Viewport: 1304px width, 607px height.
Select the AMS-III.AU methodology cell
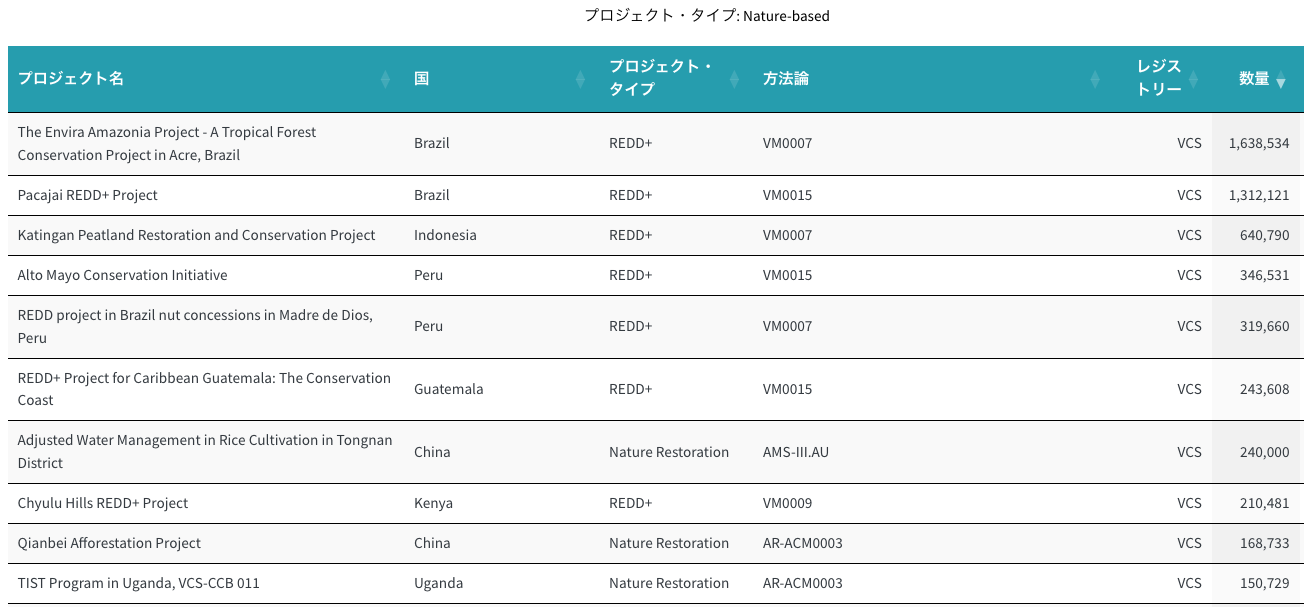(x=795, y=452)
